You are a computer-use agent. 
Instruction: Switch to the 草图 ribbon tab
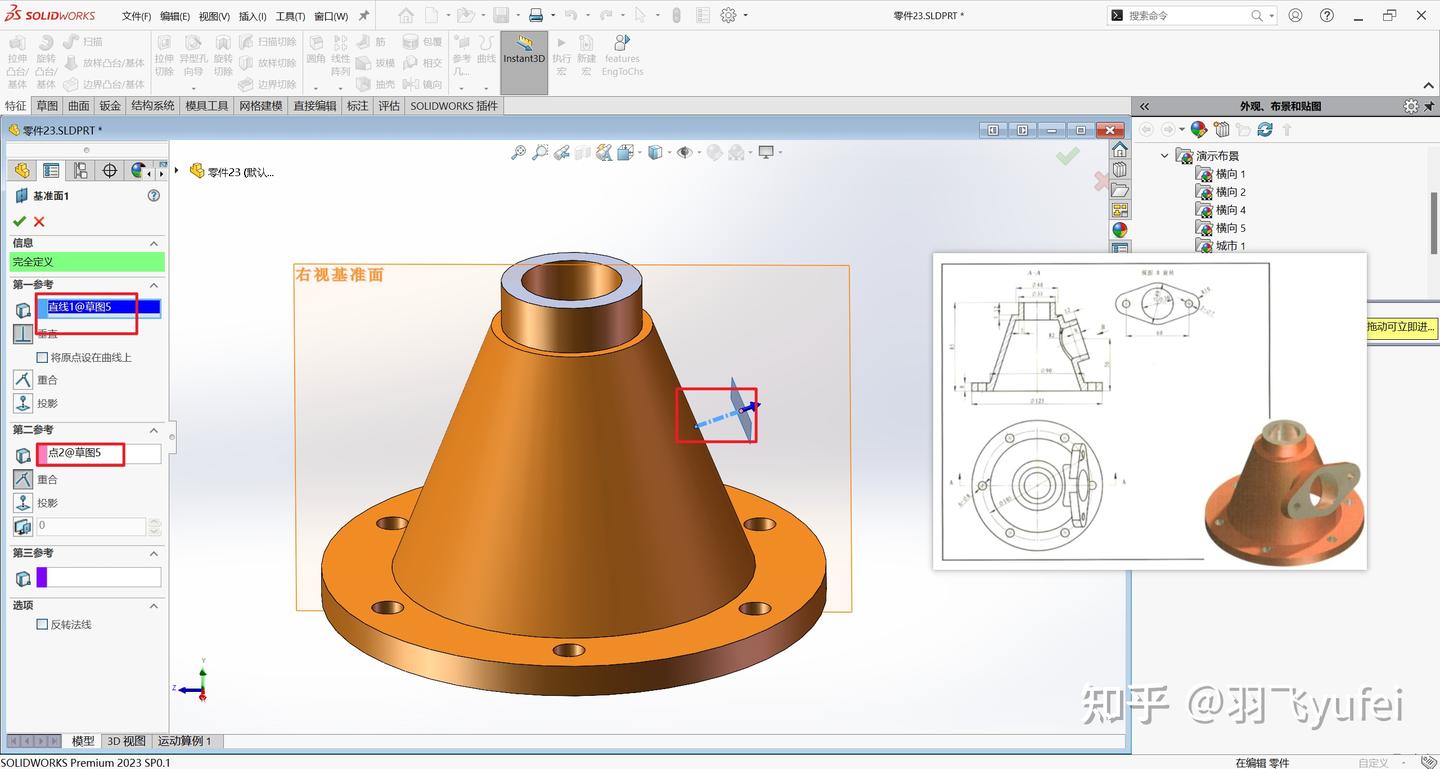point(47,106)
